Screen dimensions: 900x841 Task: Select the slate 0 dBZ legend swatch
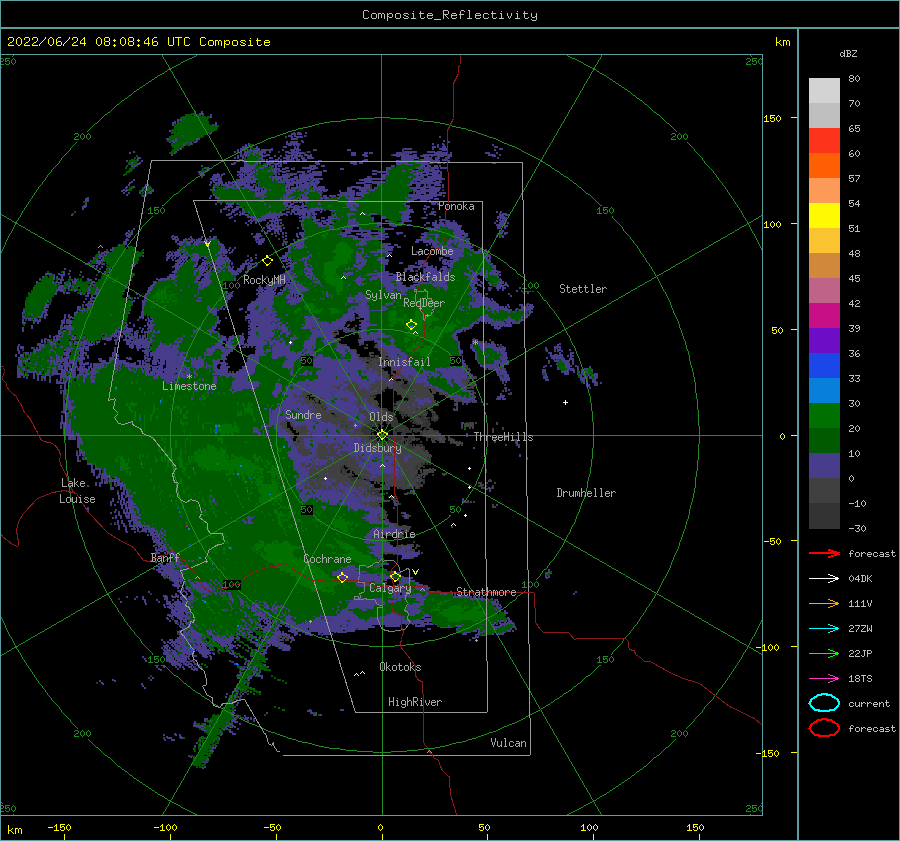824,466
